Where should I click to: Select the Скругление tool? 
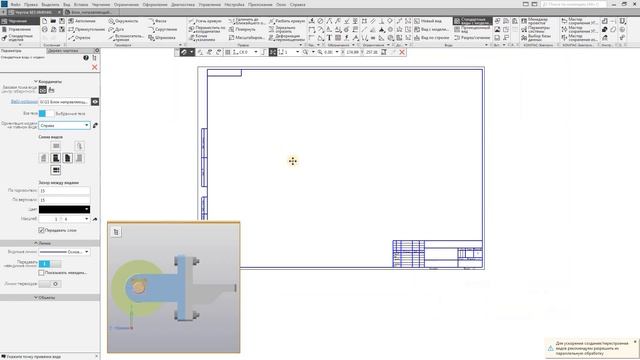coord(163,29)
